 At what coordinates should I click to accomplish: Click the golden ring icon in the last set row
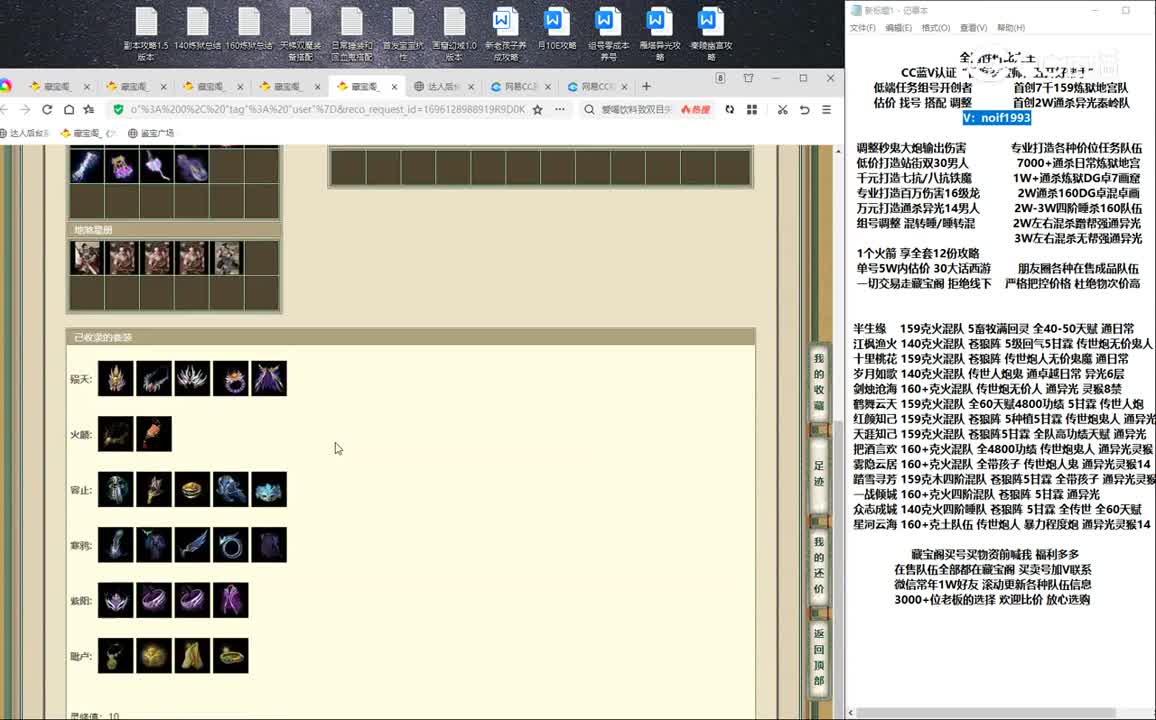(231, 655)
